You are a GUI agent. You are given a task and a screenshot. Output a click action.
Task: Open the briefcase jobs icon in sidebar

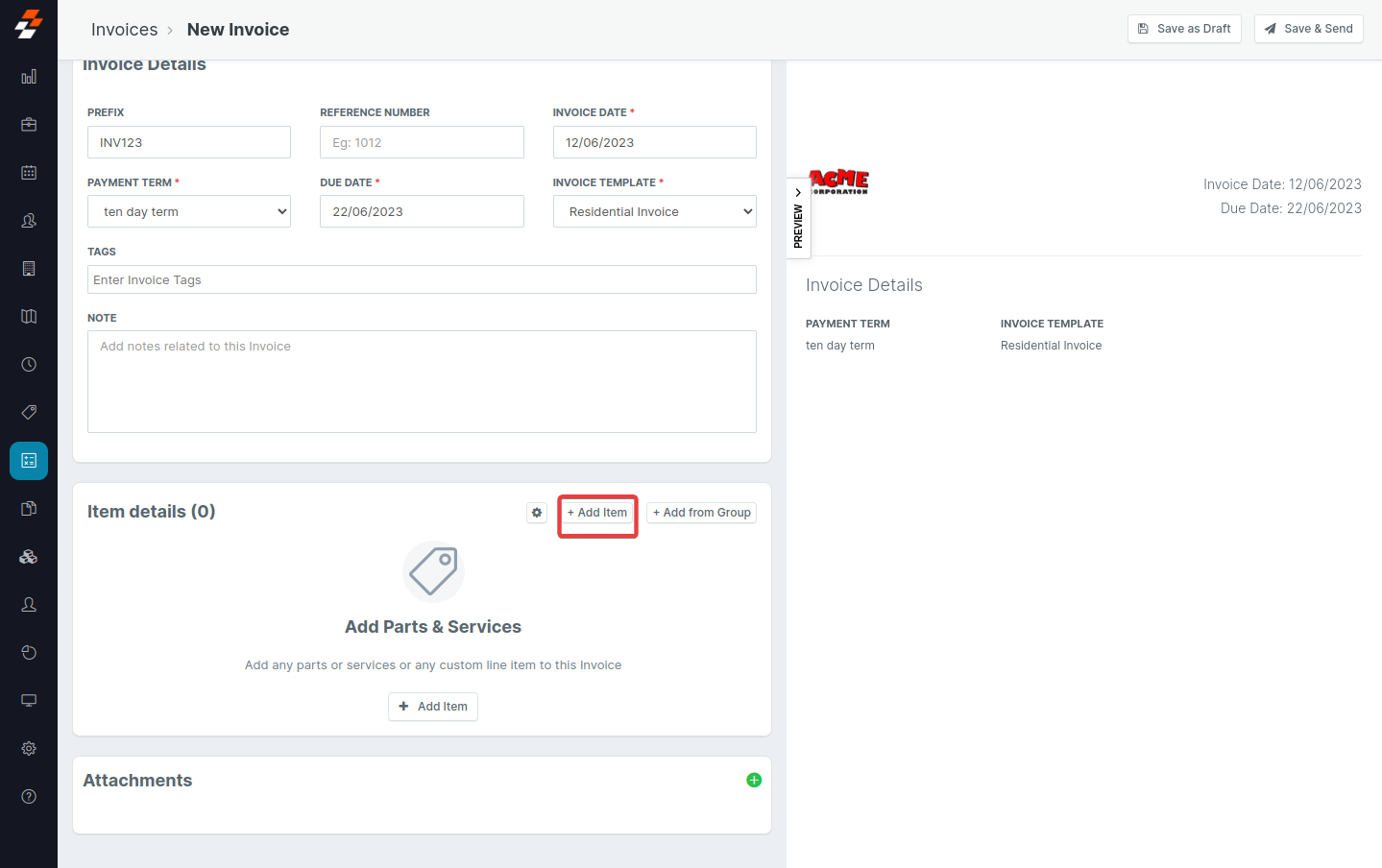coord(29,125)
